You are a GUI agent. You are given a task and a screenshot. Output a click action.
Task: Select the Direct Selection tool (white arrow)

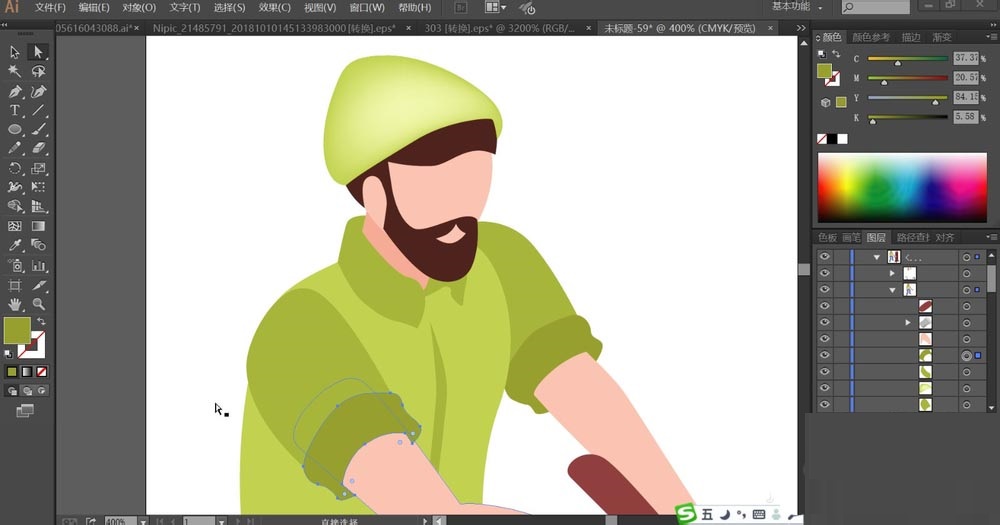pyautogui.click(x=39, y=52)
